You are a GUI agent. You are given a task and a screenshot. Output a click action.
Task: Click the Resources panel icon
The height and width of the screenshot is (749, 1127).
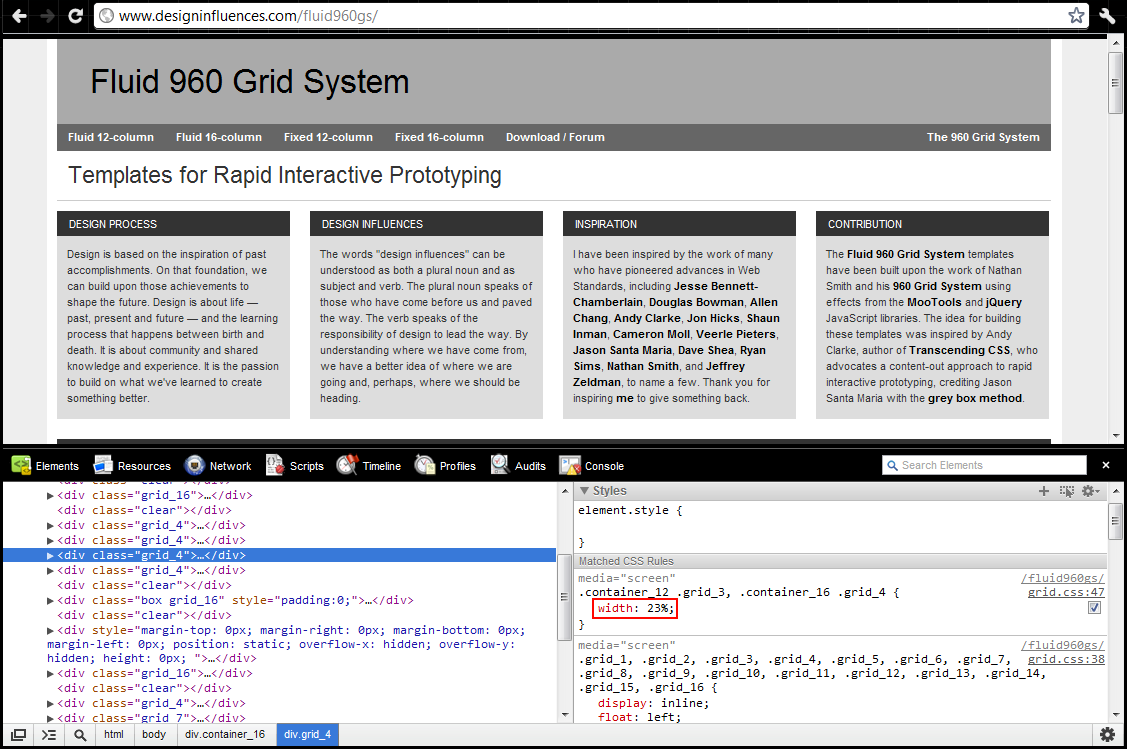click(x=104, y=465)
